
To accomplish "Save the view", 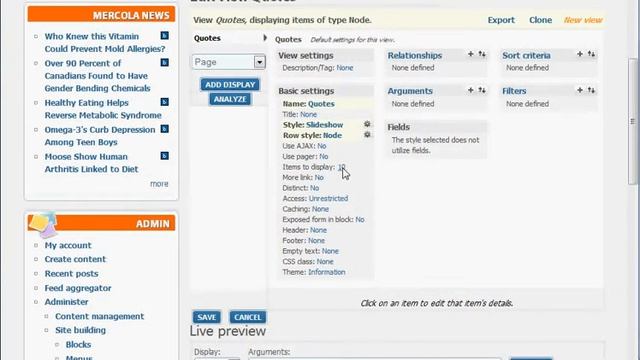I will pyautogui.click(x=207, y=317).
